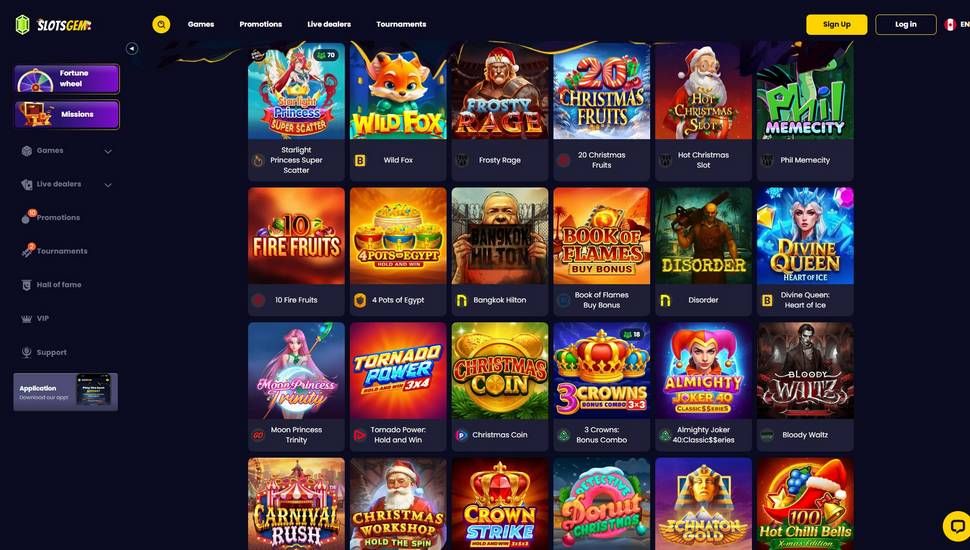Go to Live dealers top menu

coord(328,24)
